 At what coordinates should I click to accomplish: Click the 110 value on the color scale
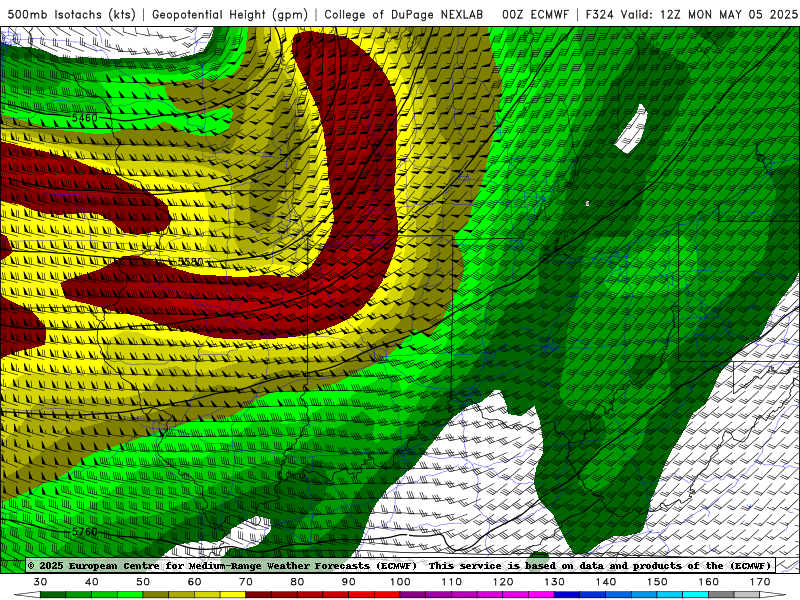[452, 582]
